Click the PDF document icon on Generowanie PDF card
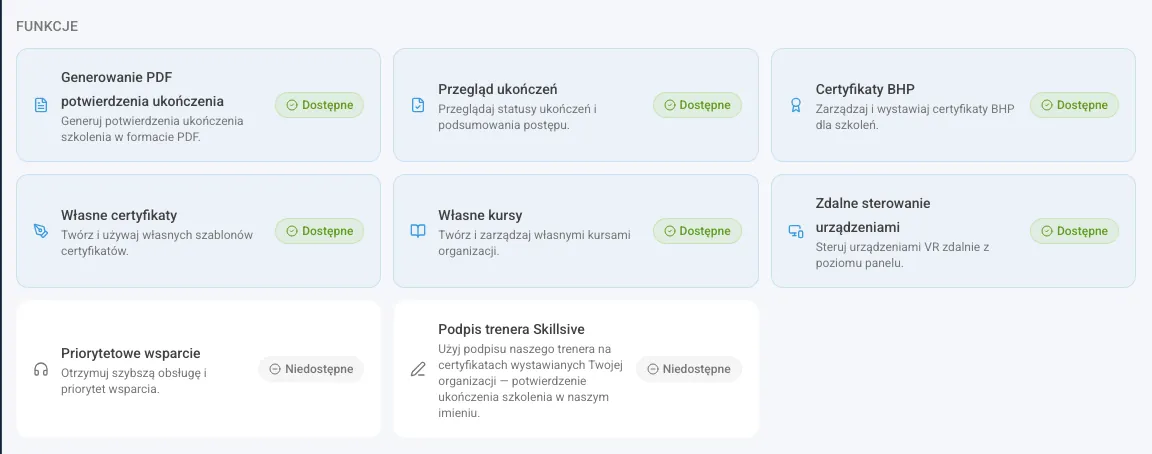Image resolution: width=1152 pixels, height=454 pixels. [41, 105]
